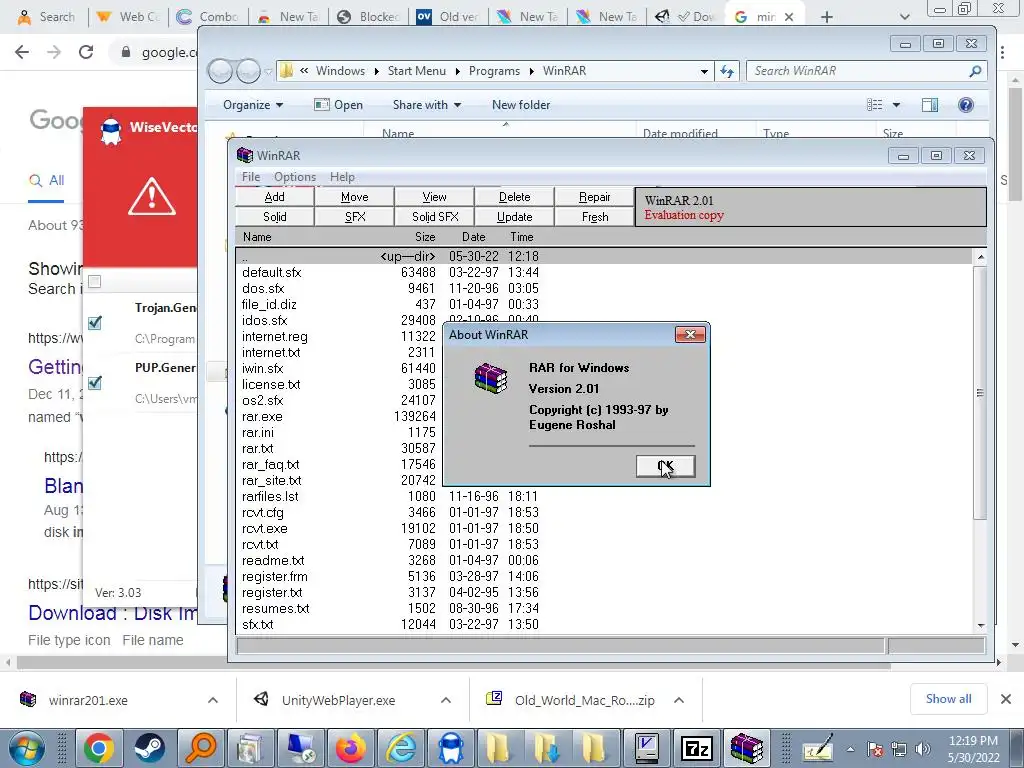This screenshot has width=1024, height=768.
Task: Open the WinRAR File menu
Action: pyautogui.click(x=251, y=177)
